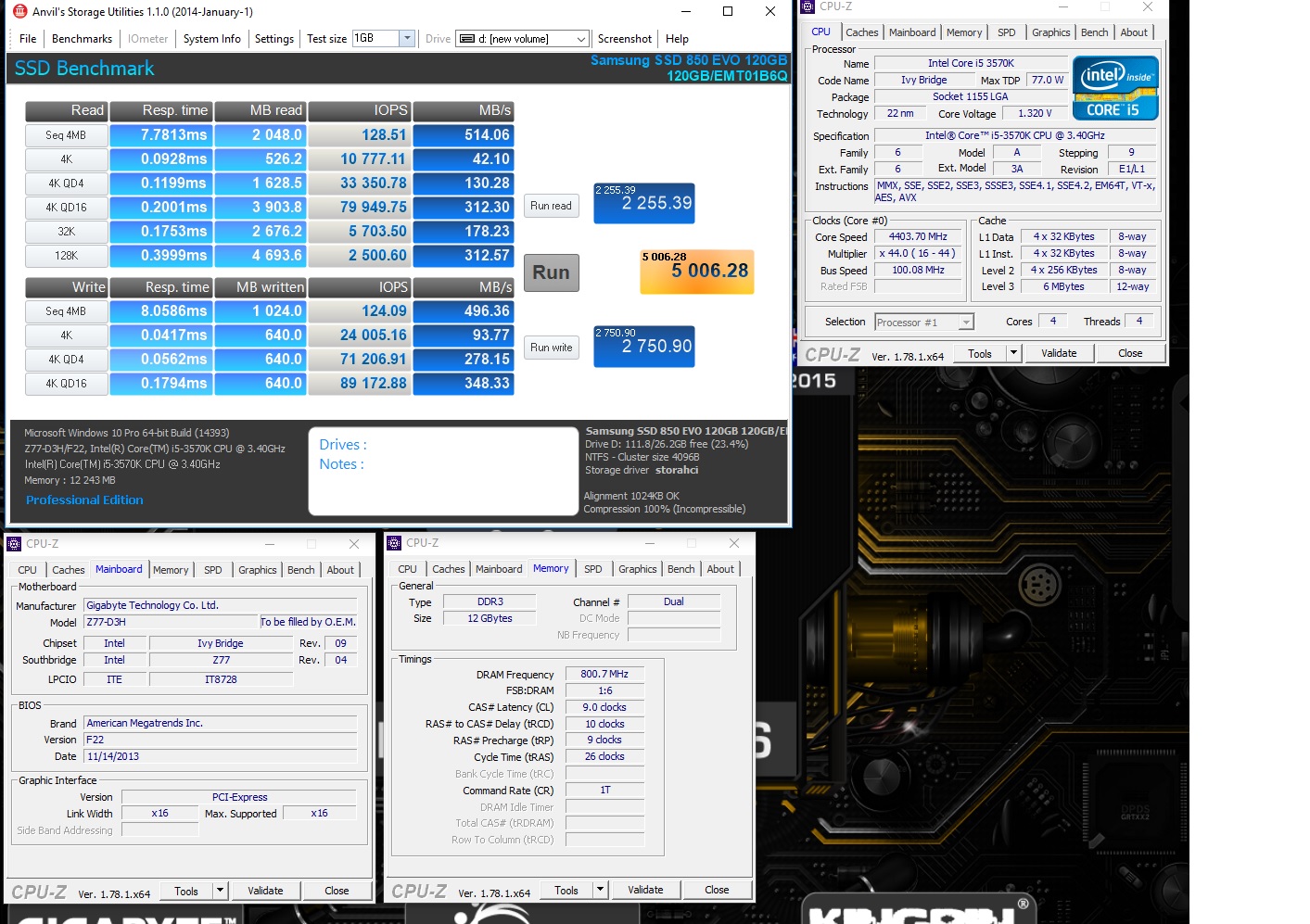Viewport: 1310px width, 924px height.
Task: Click Close button in CPU window
Action: (x=1130, y=353)
